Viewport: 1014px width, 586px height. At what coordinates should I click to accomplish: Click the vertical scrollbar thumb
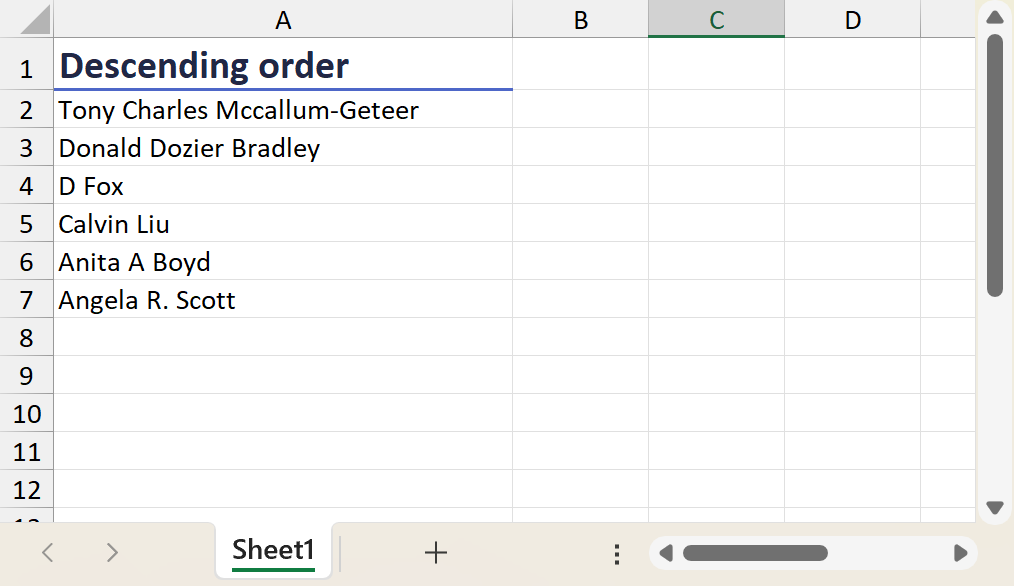pyautogui.click(x=994, y=165)
